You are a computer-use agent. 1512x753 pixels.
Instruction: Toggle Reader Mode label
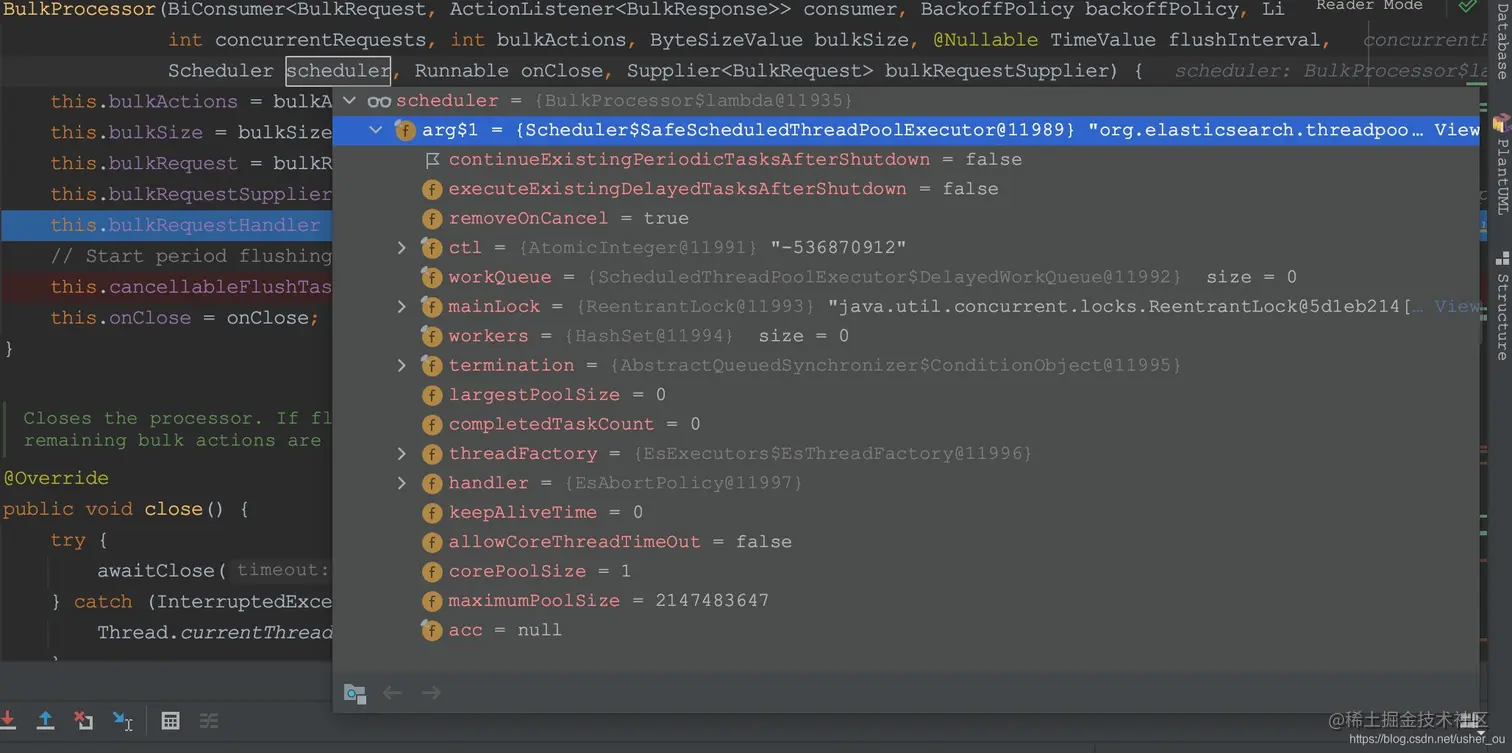click(x=1369, y=6)
